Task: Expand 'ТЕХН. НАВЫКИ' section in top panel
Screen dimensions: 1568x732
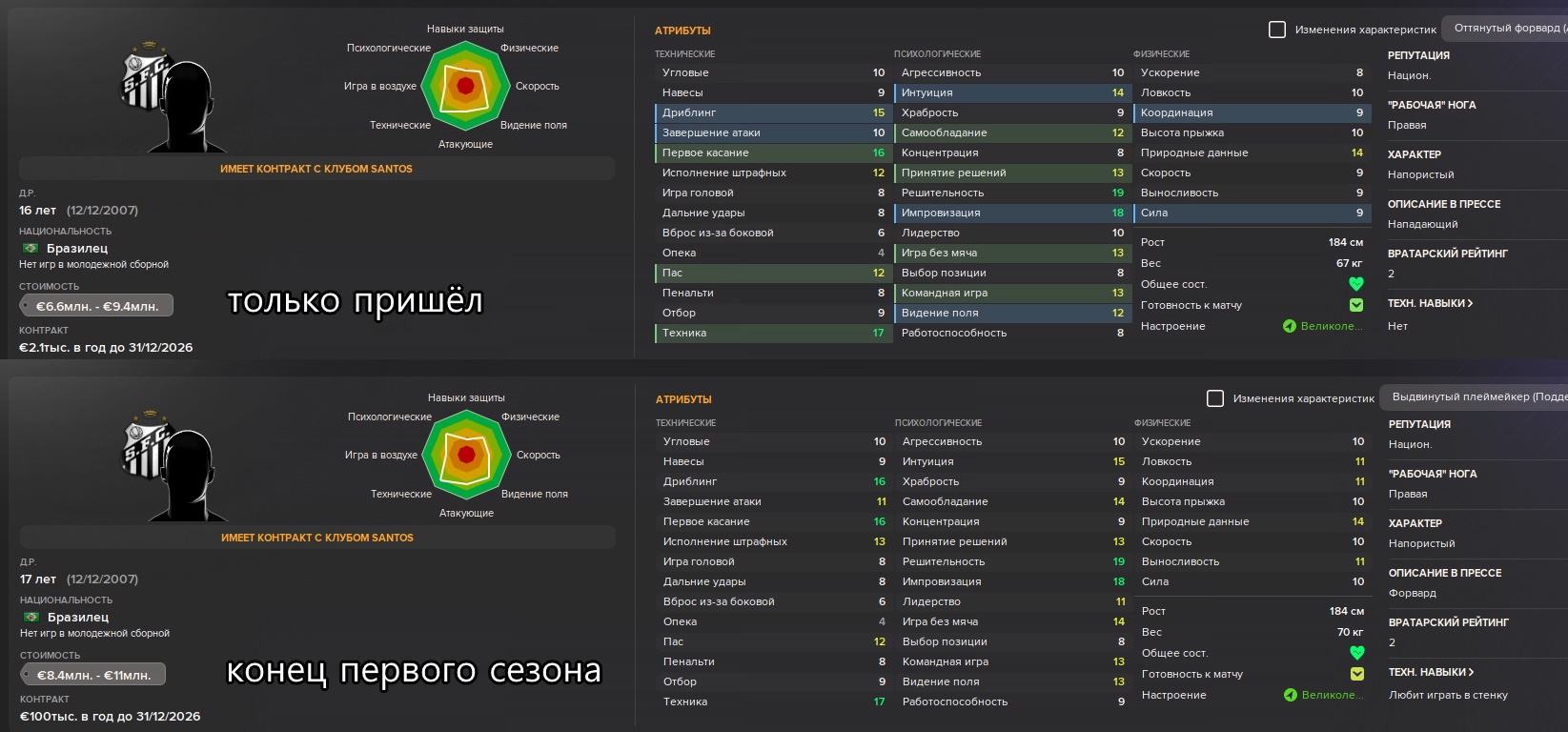Action: (1430, 303)
